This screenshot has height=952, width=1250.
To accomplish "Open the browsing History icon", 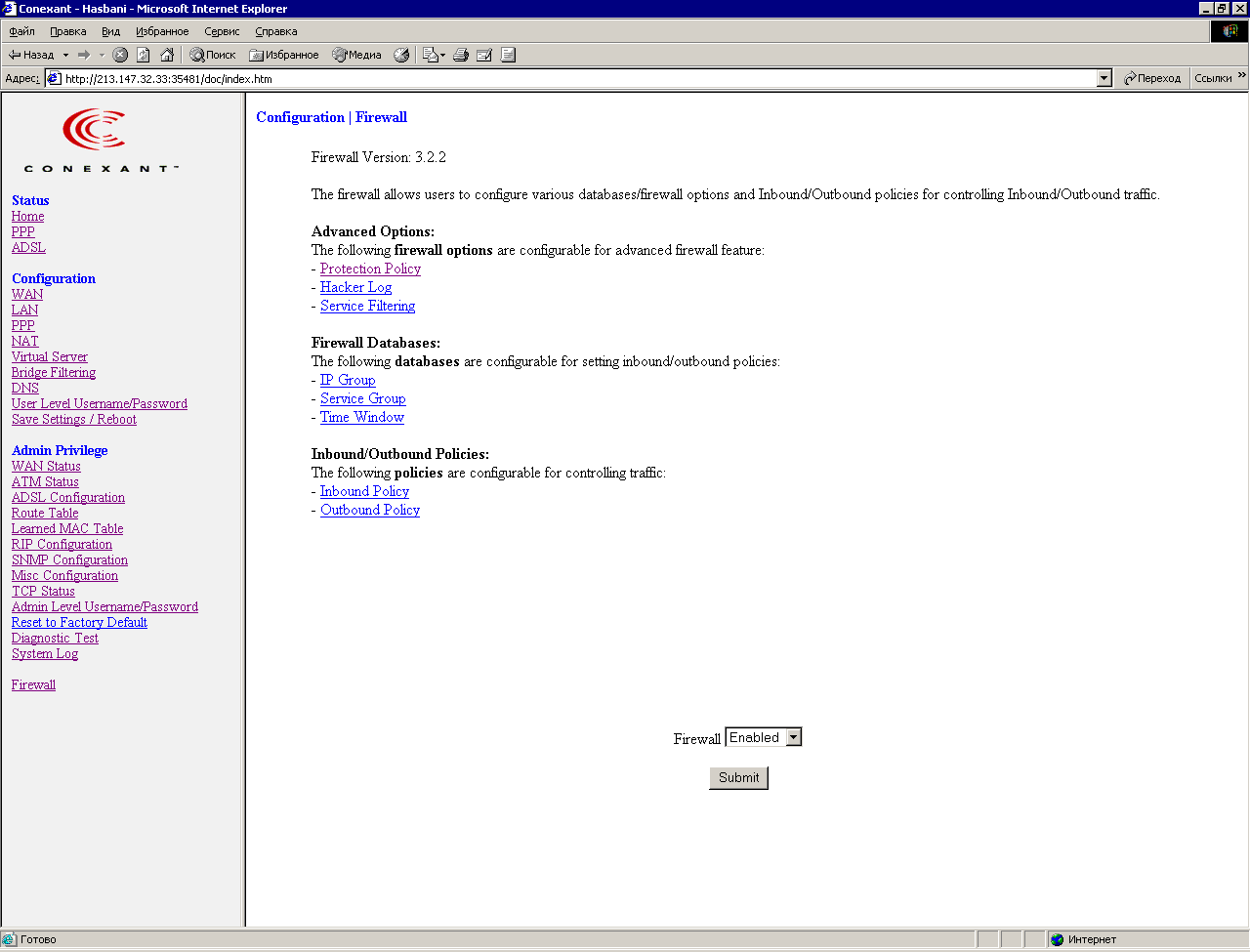I will point(401,55).
